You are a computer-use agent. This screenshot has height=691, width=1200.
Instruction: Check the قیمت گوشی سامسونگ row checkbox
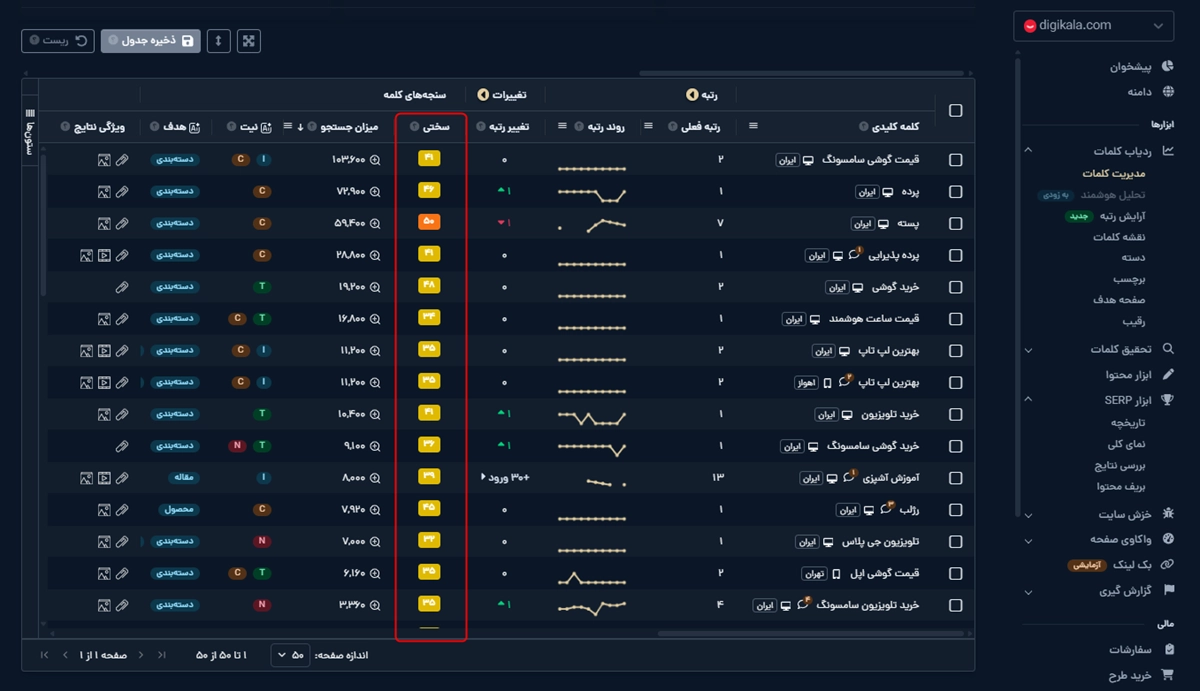tap(955, 160)
